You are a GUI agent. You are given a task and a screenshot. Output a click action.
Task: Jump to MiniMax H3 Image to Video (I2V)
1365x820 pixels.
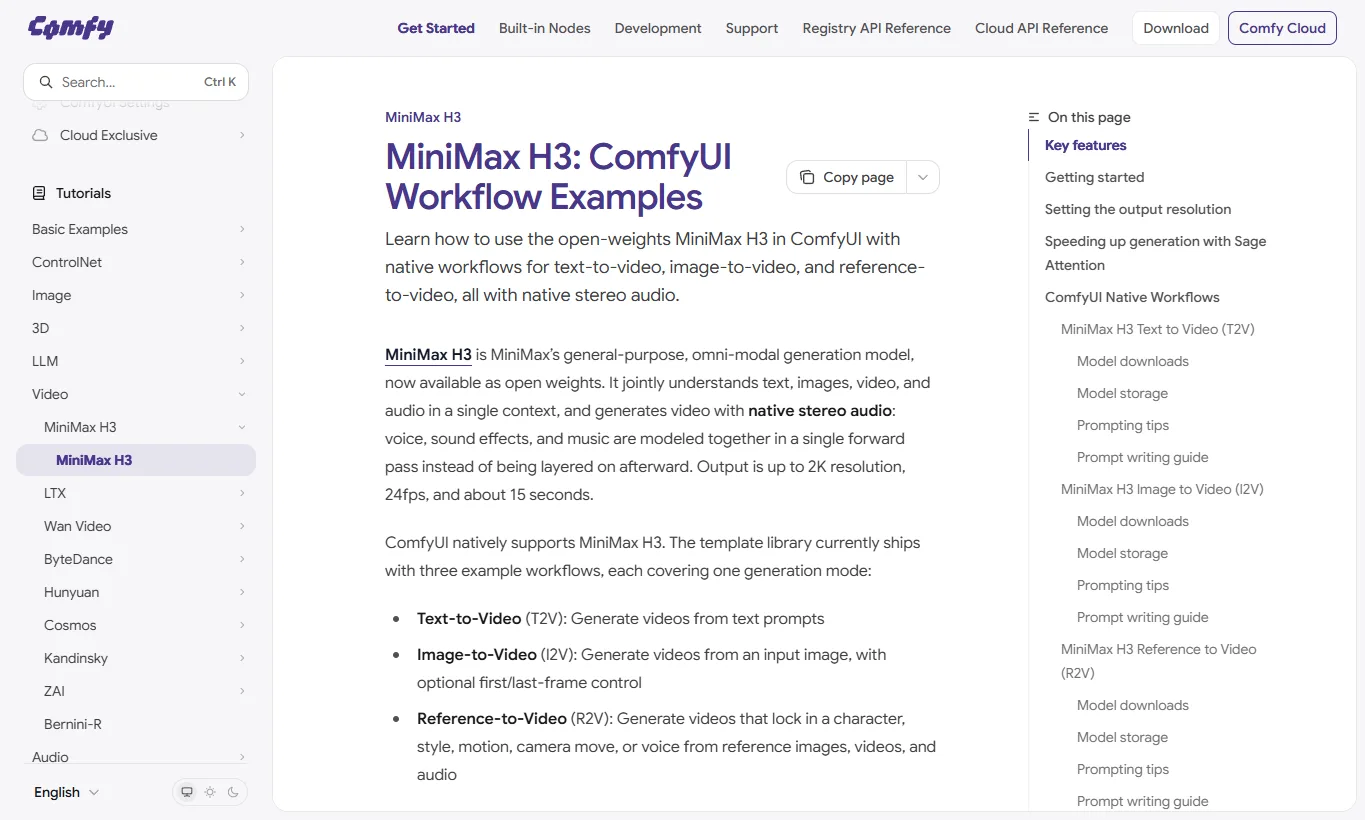[x=1162, y=489]
